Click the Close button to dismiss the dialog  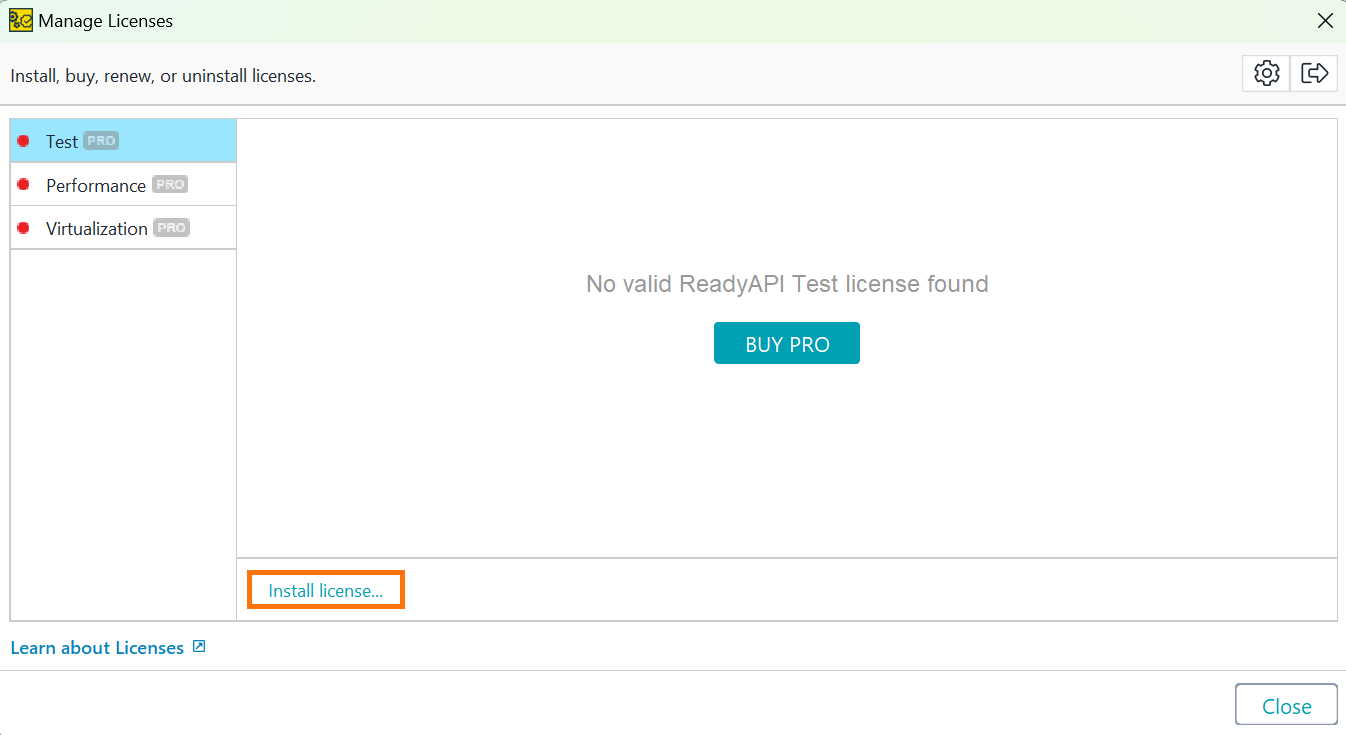tap(1286, 704)
